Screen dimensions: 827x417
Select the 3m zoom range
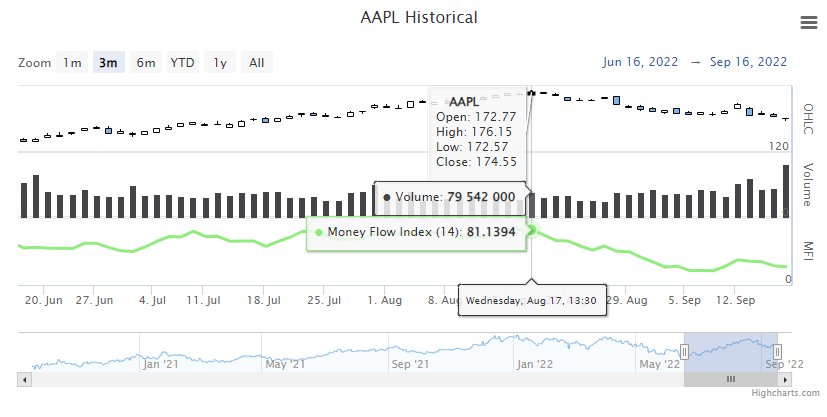pos(107,62)
